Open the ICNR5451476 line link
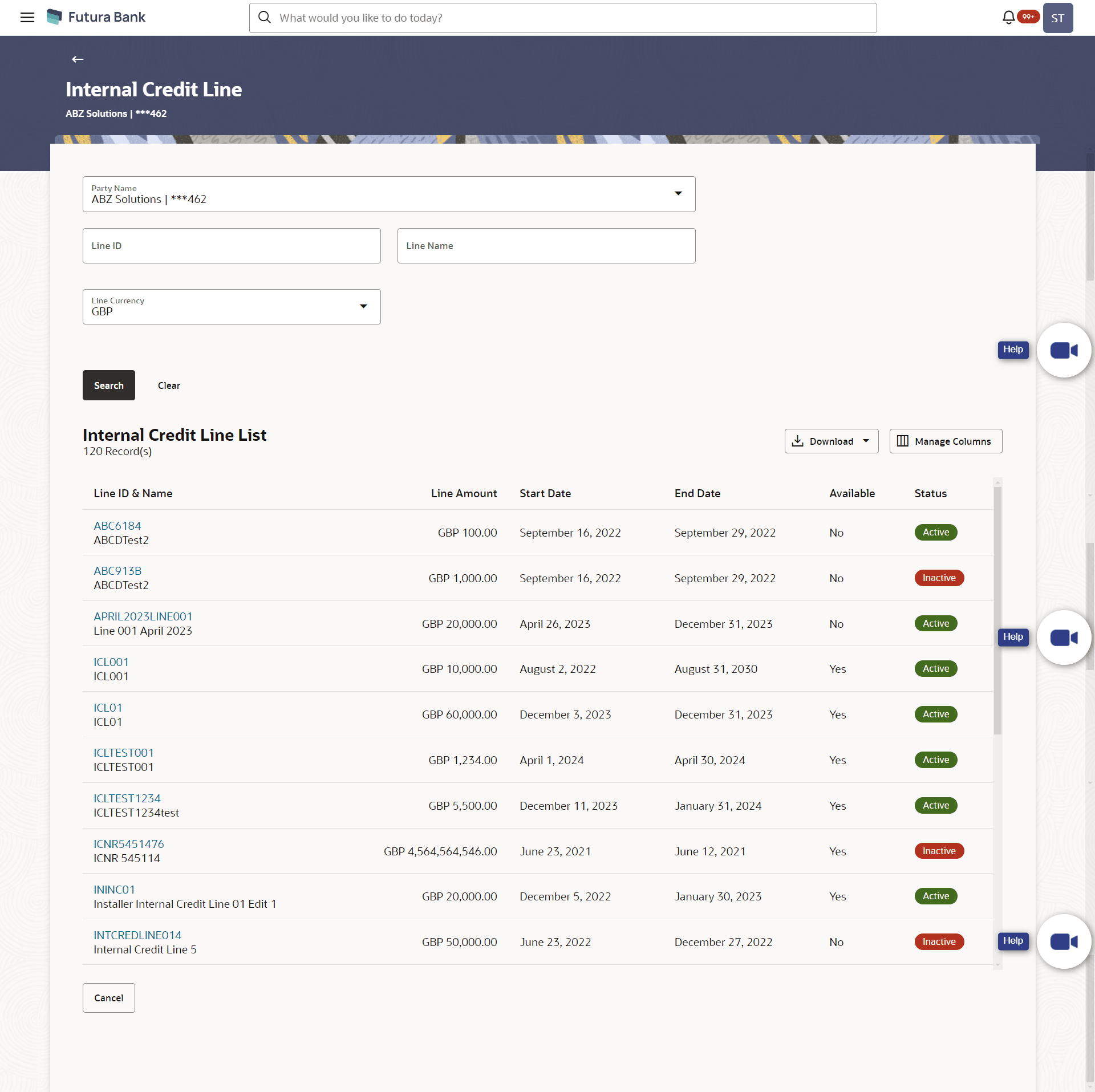This screenshot has width=1095, height=1092. coord(128,843)
